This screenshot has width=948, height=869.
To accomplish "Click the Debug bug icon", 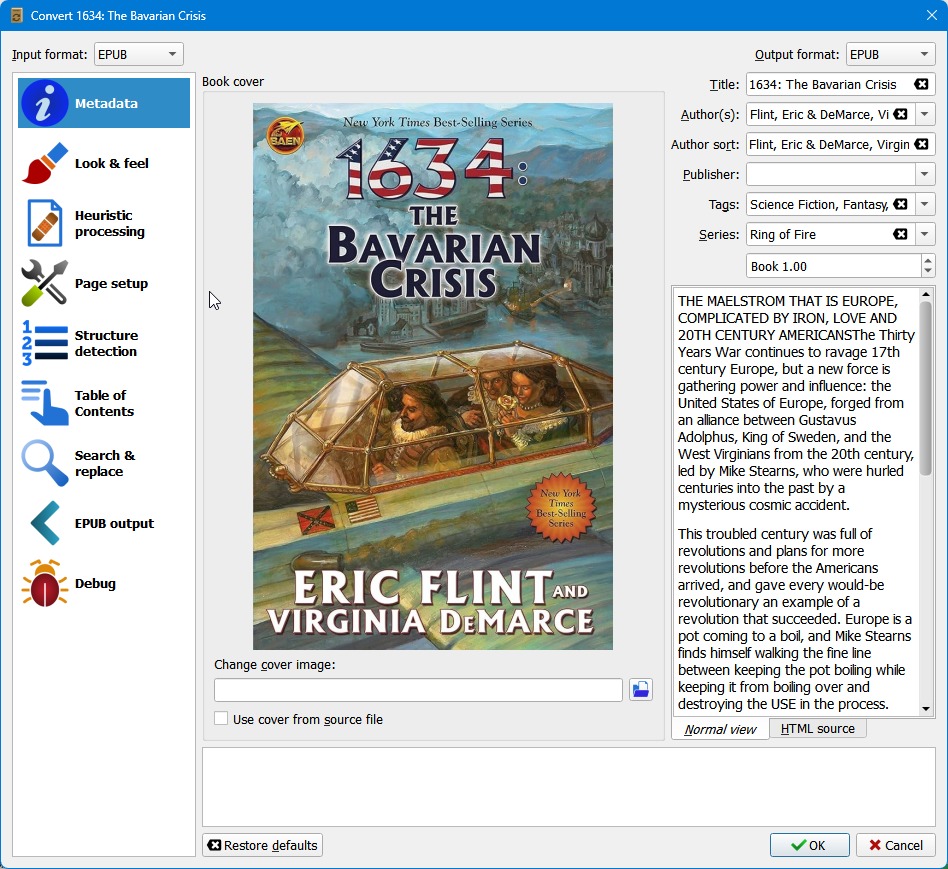I will [44, 583].
